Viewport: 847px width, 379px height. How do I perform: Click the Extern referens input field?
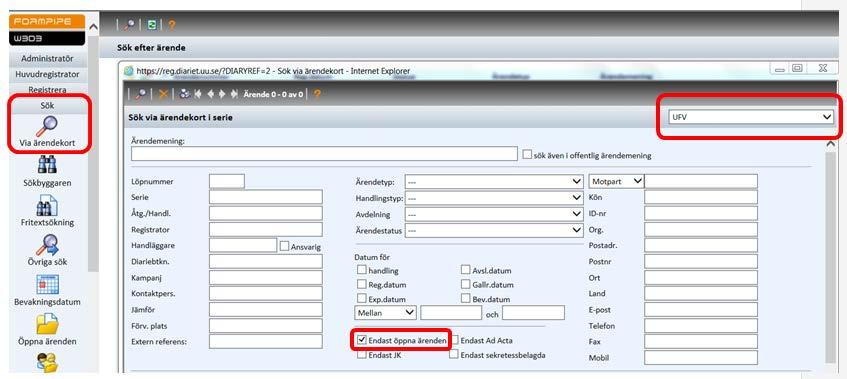[266, 341]
